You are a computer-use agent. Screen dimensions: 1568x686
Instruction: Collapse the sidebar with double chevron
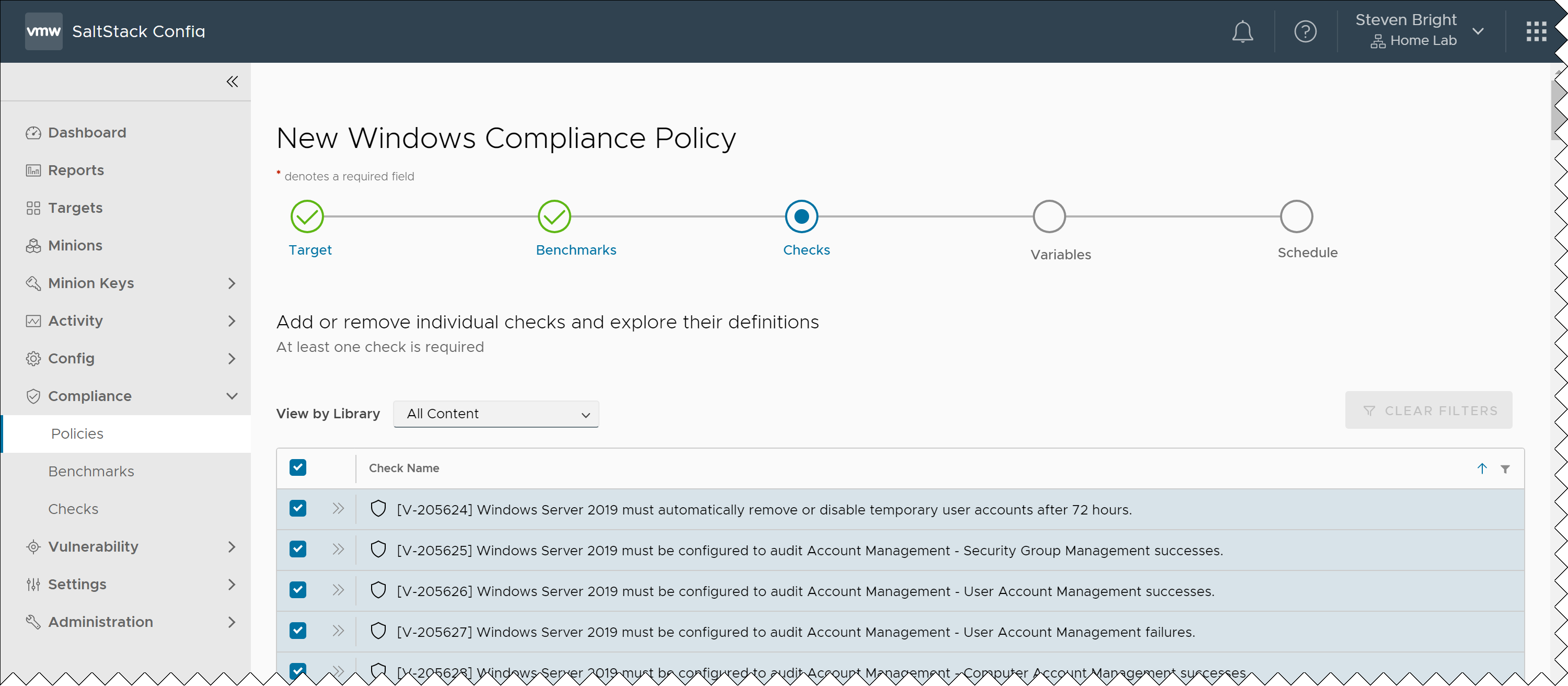[232, 82]
